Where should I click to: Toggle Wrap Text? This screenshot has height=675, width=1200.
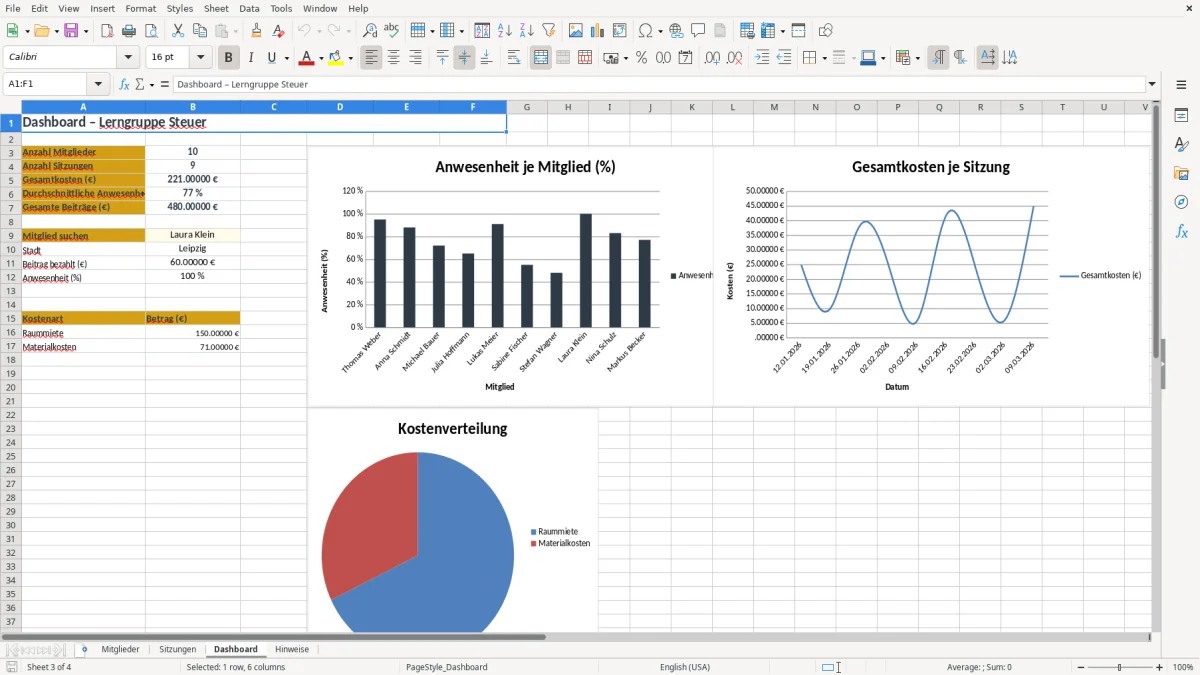pos(514,58)
